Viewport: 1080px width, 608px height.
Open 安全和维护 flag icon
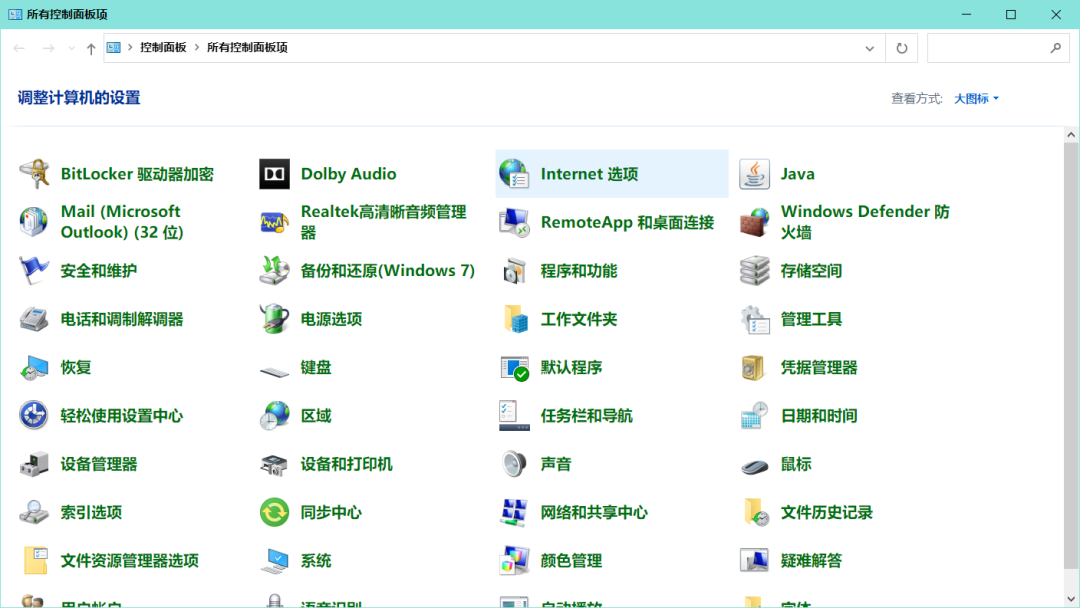pos(34,271)
